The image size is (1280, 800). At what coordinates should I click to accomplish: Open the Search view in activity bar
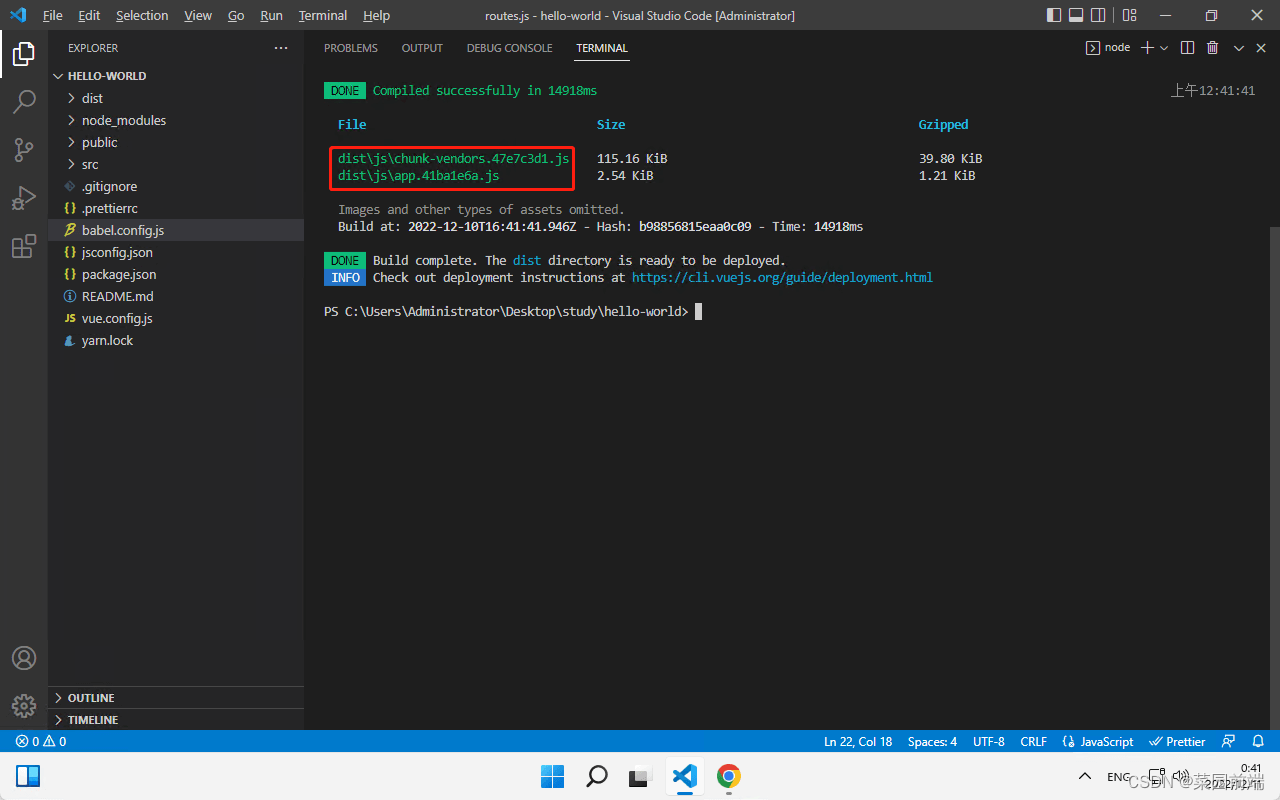click(24, 102)
